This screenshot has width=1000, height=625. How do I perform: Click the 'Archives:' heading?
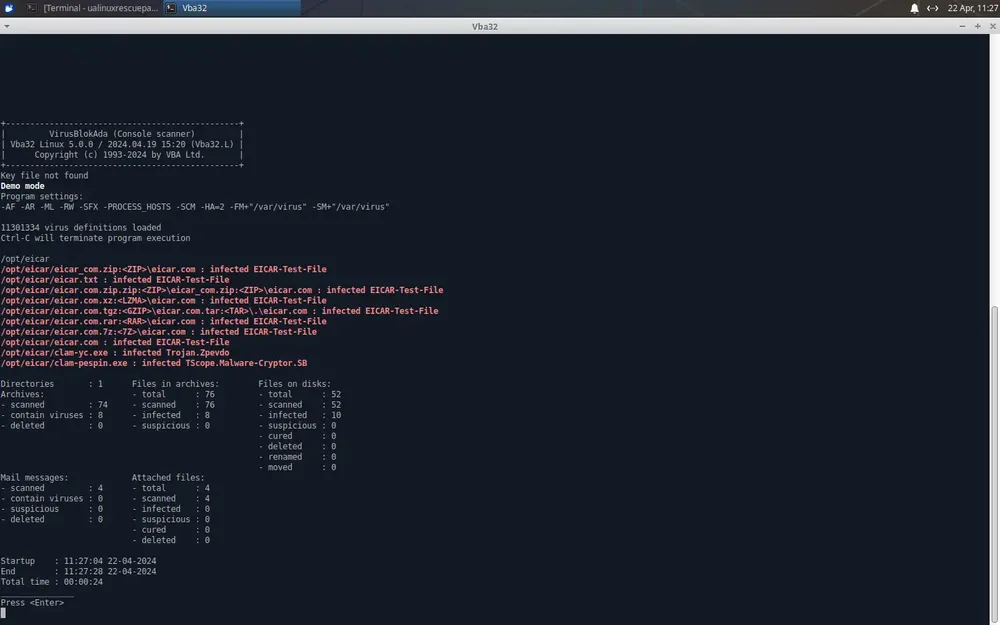[22, 394]
